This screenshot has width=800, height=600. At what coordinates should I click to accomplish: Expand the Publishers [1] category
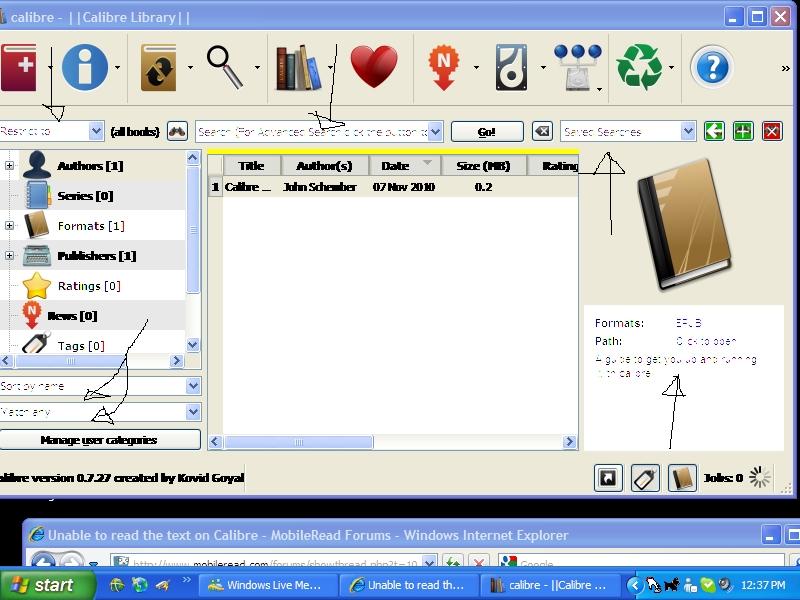click(9, 256)
